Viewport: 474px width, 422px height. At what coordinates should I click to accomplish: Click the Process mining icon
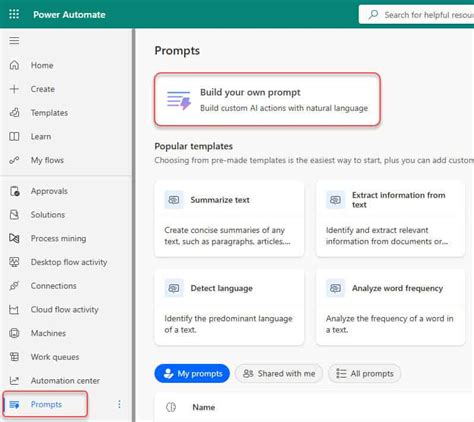click(x=14, y=238)
